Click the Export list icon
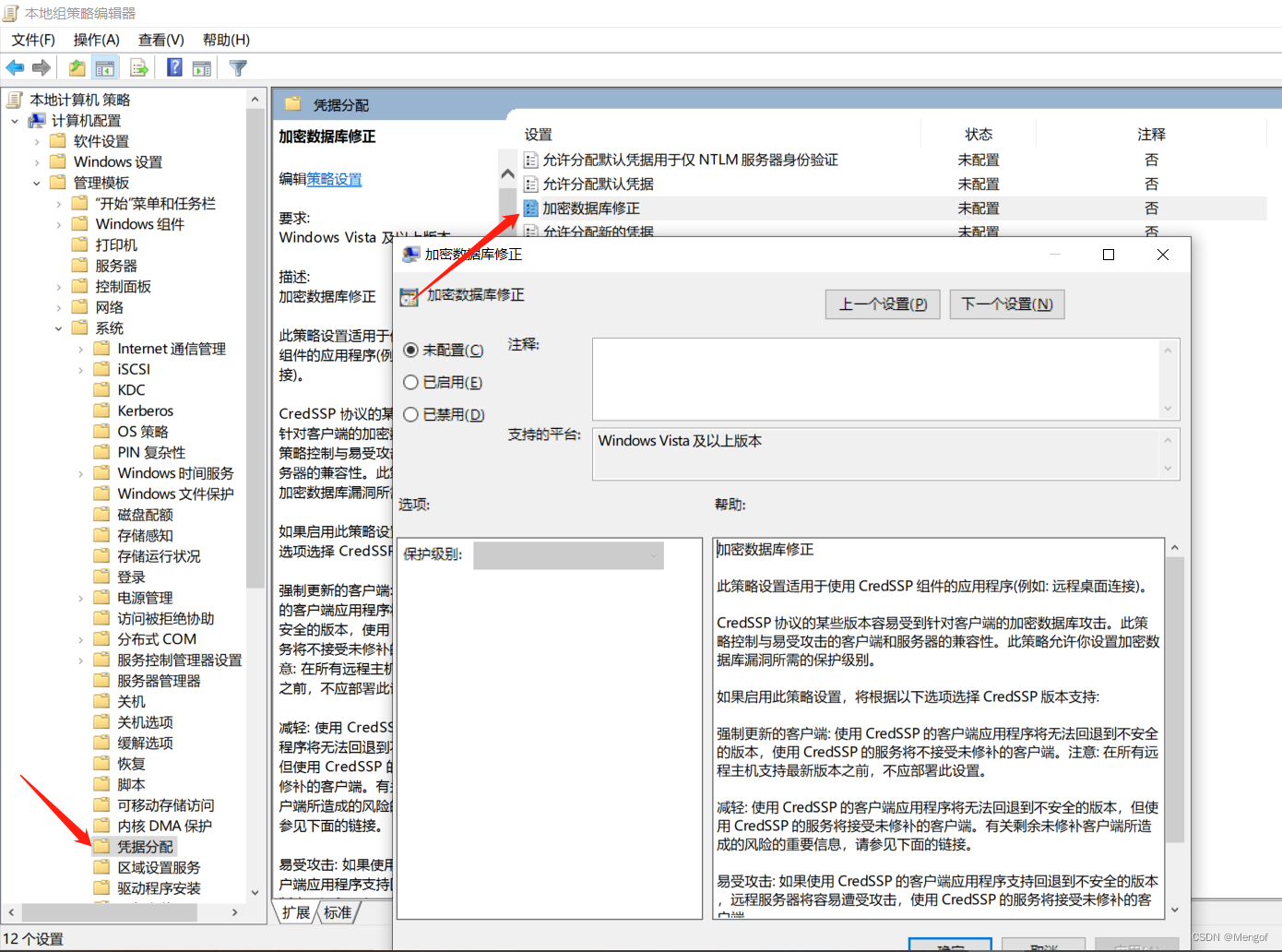 point(139,66)
